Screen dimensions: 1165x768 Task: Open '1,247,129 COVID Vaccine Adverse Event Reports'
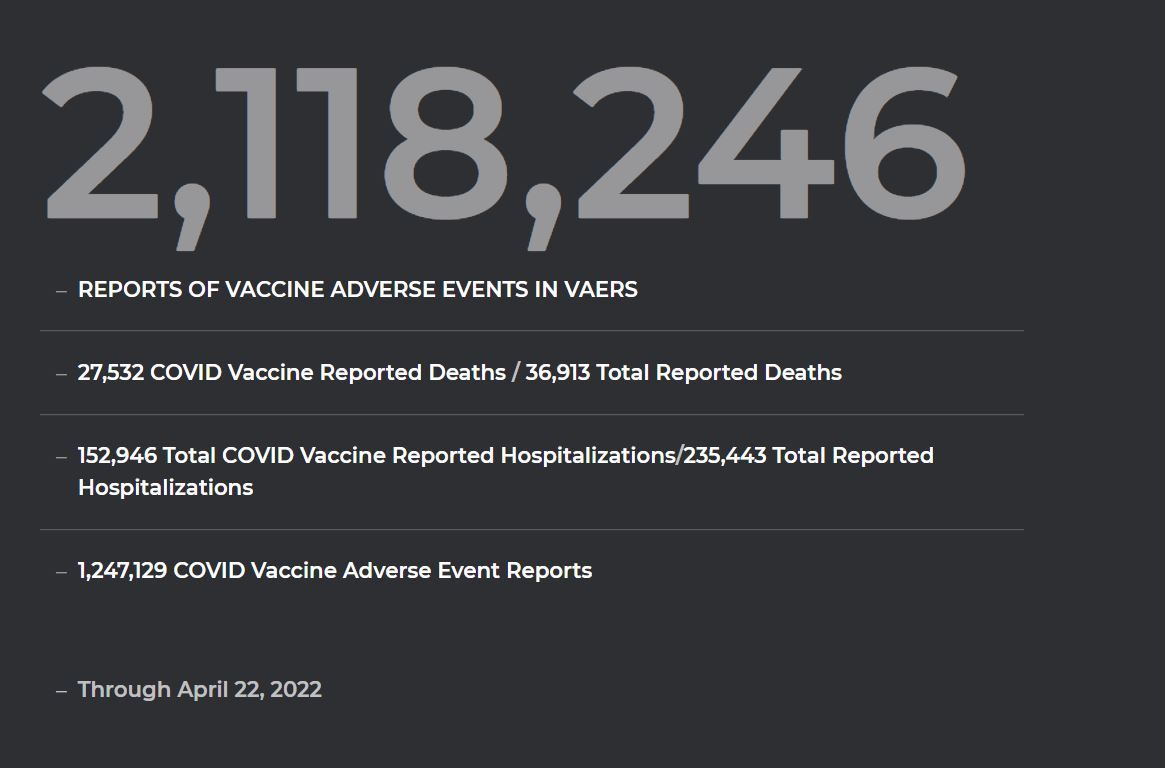[335, 570]
